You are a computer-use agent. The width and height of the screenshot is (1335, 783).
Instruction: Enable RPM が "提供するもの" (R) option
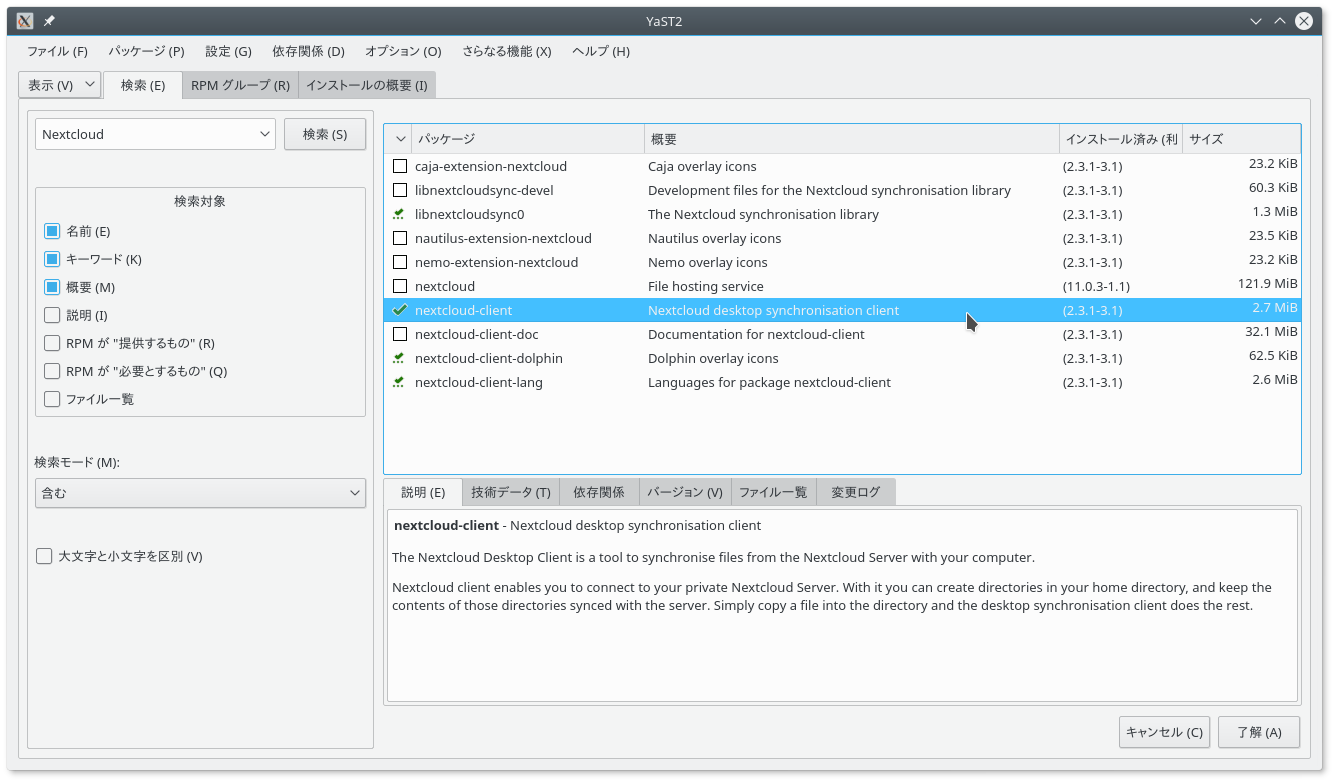click(52, 343)
